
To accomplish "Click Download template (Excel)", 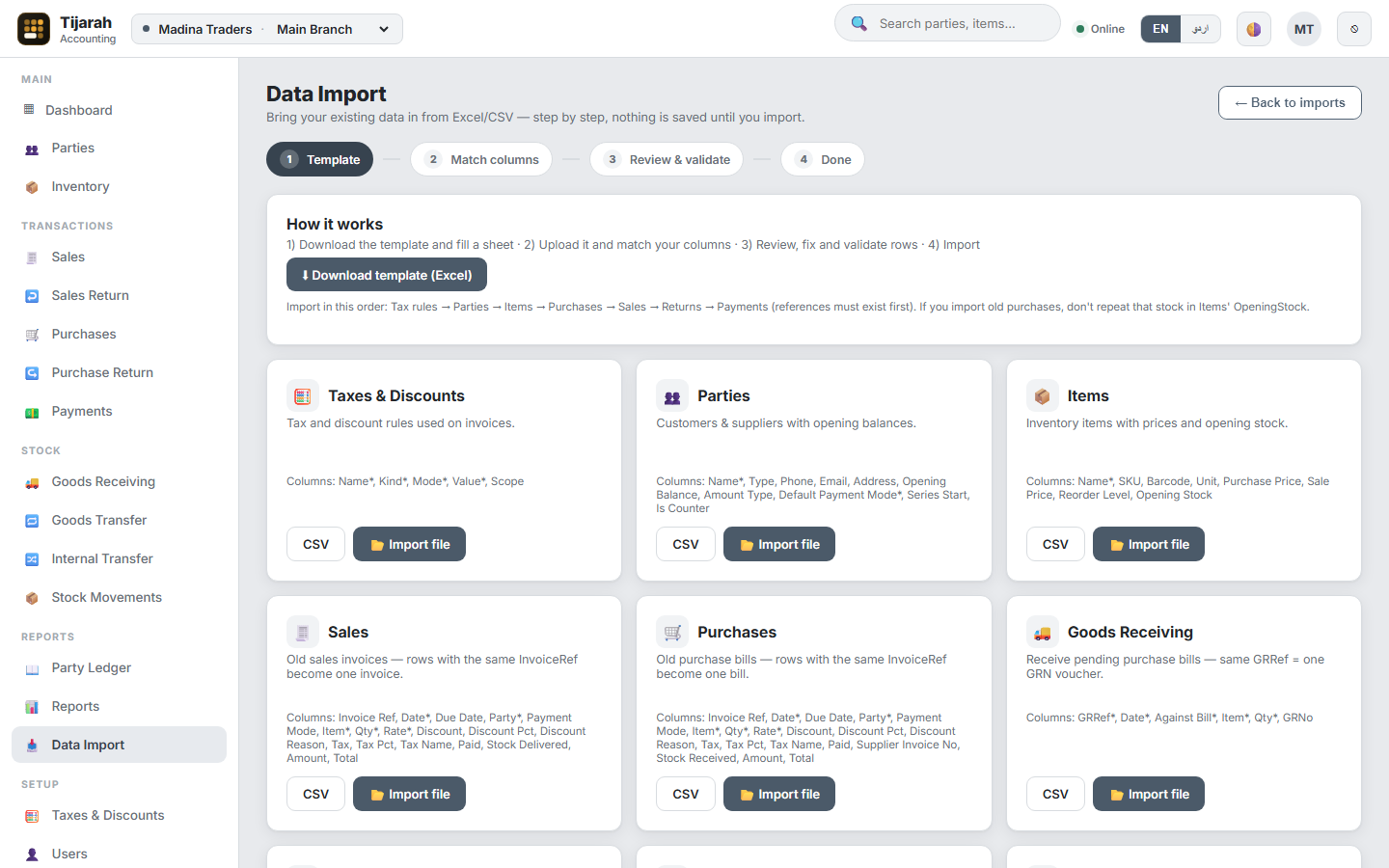I will 387,275.
